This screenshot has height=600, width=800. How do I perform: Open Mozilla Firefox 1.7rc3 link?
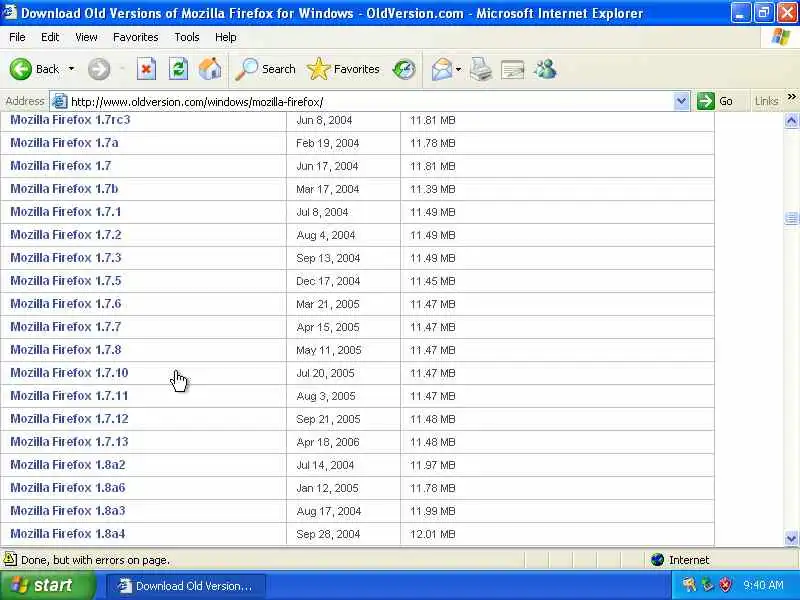click(x=70, y=120)
